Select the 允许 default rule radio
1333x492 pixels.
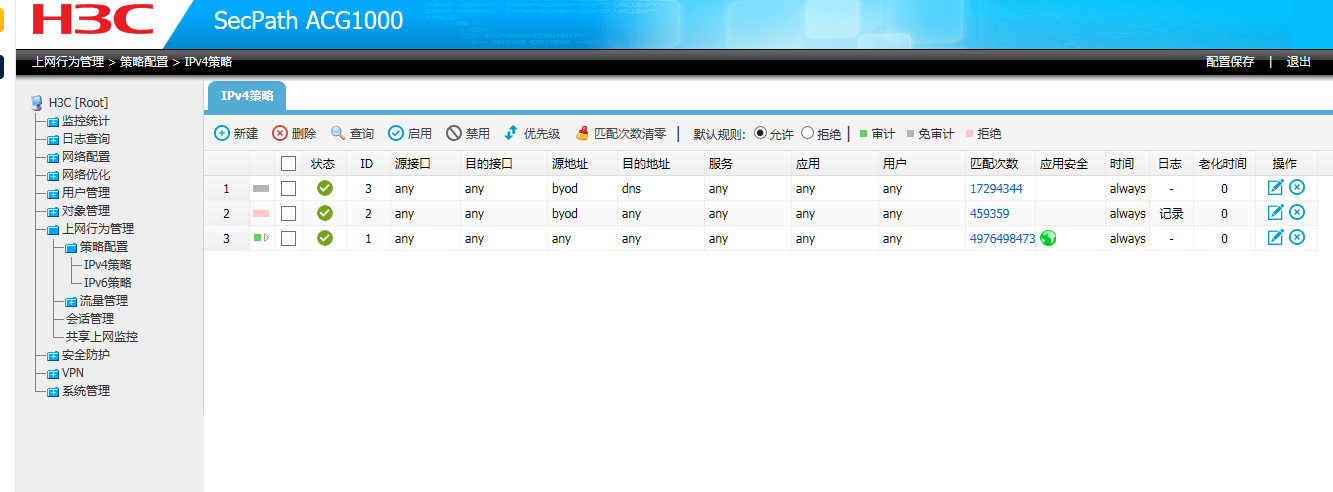click(x=760, y=133)
